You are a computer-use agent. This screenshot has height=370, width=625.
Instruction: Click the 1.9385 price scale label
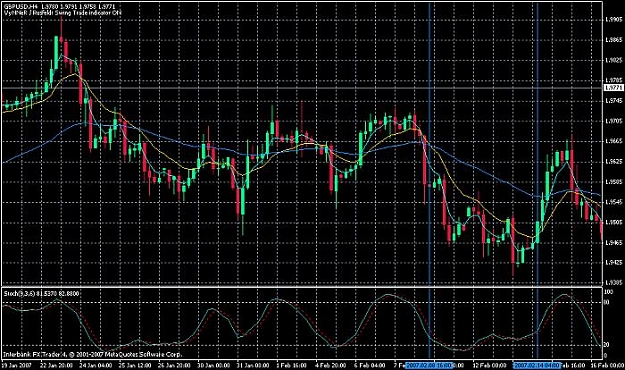click(614, 282)
